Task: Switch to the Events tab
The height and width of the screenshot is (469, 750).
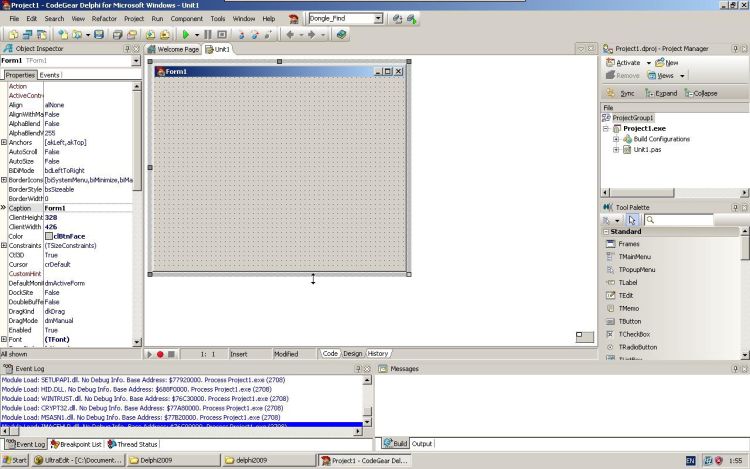Action: (x=49, y=75)
